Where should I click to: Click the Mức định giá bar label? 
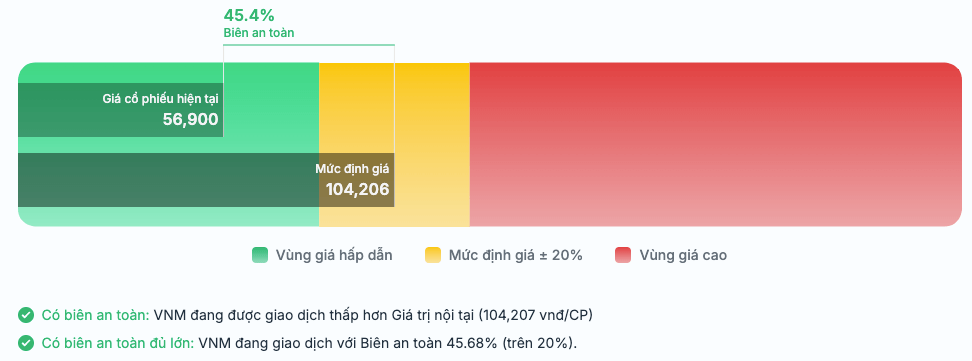pos(352,169)
